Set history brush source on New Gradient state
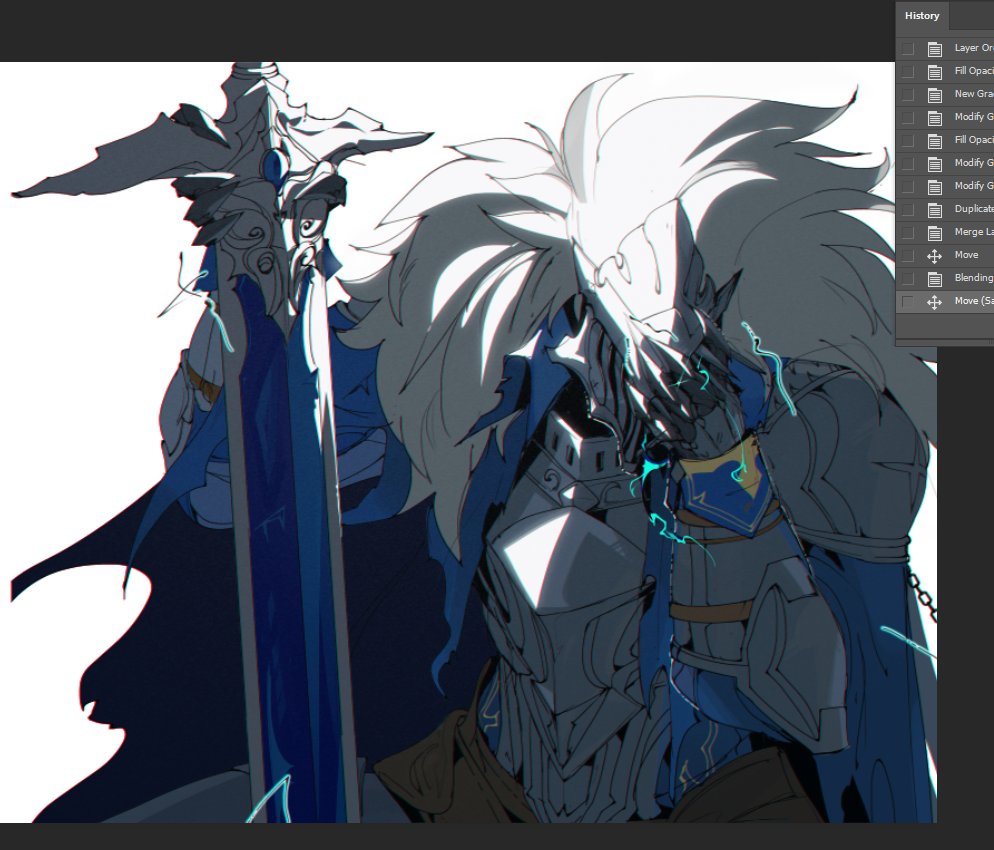This screenshot has width=994, height=850. tap(908, 94)
